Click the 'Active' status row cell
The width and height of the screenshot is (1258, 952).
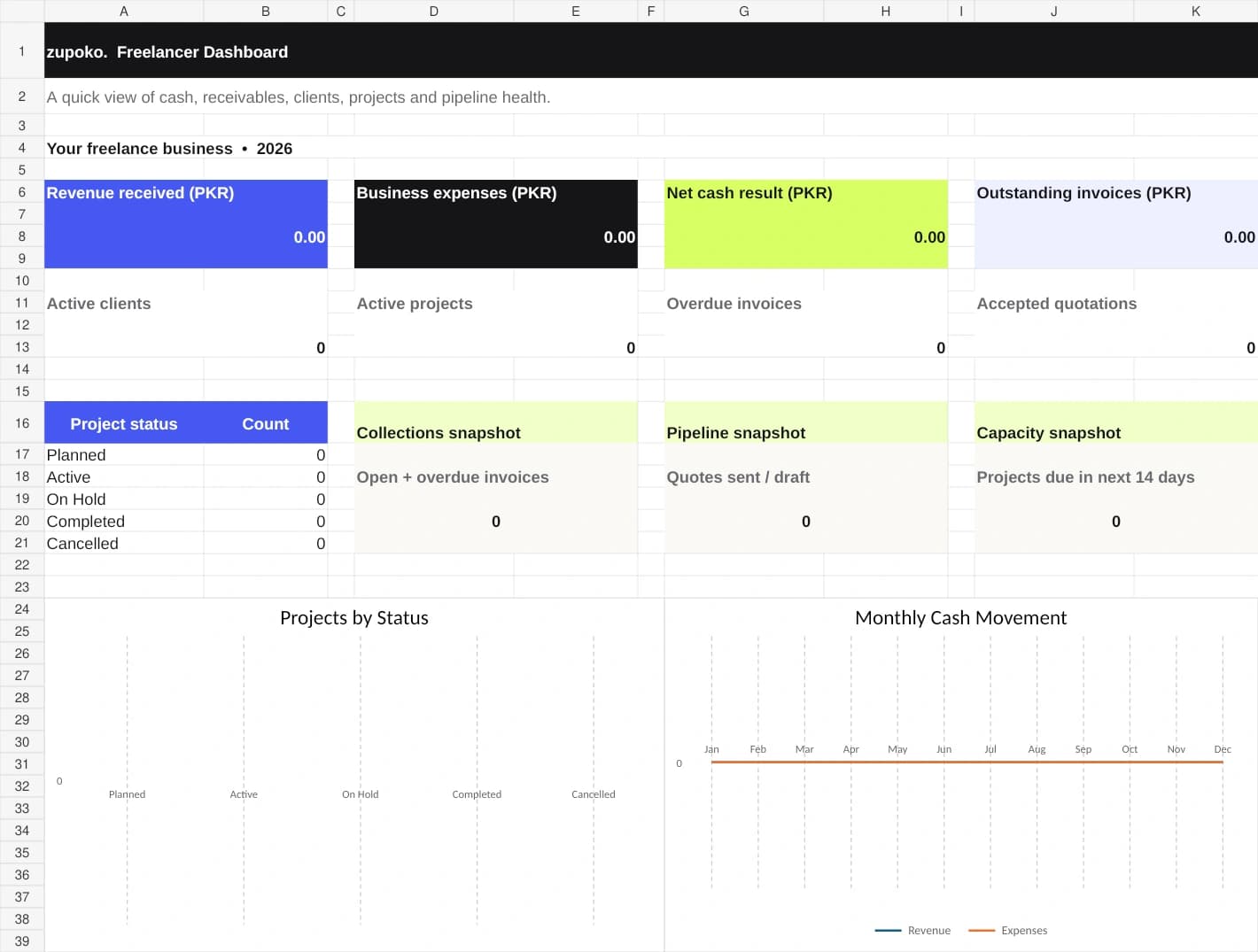124,477
